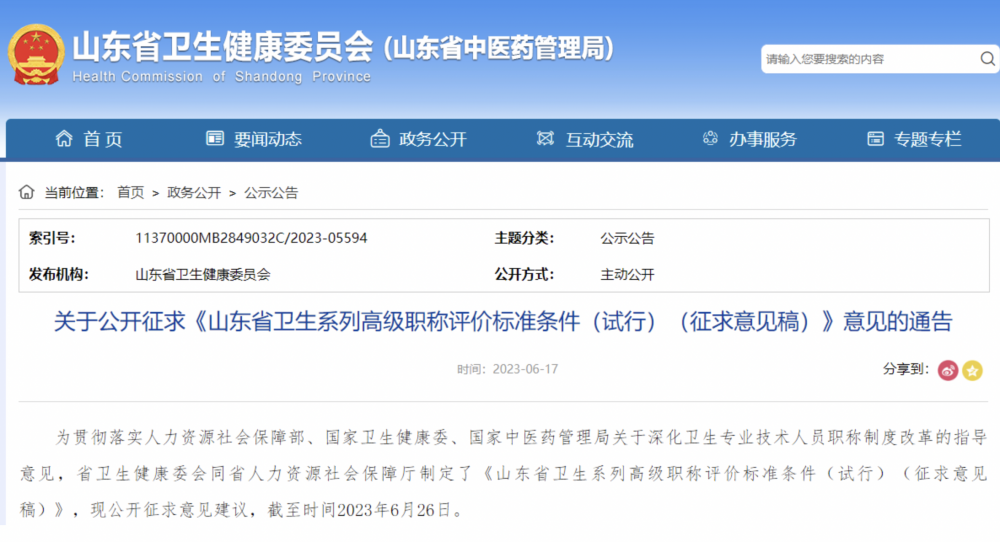Open the 专题专栏 menu item

coord(928,139)
